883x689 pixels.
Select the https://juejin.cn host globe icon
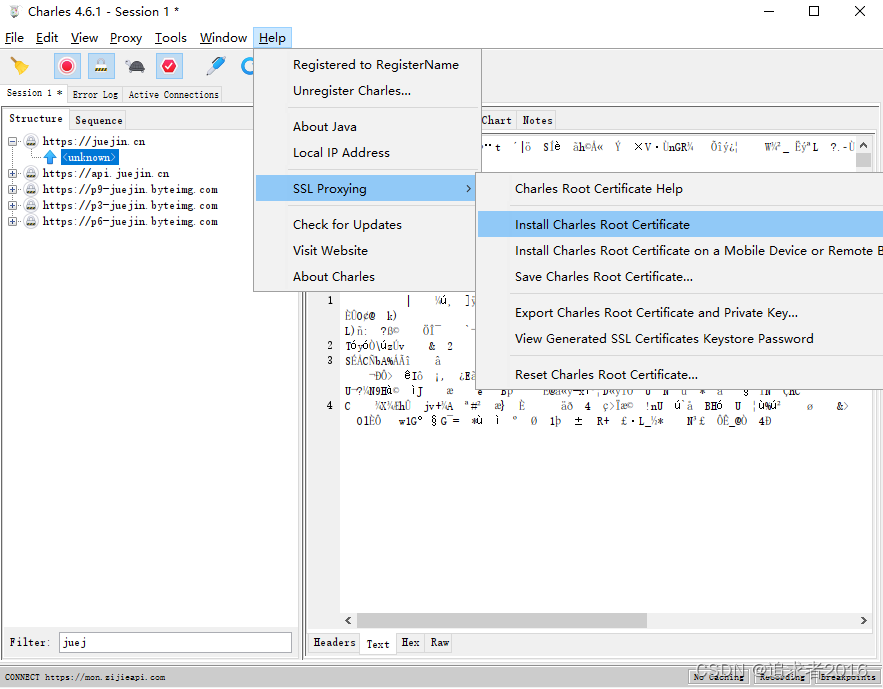31,141
